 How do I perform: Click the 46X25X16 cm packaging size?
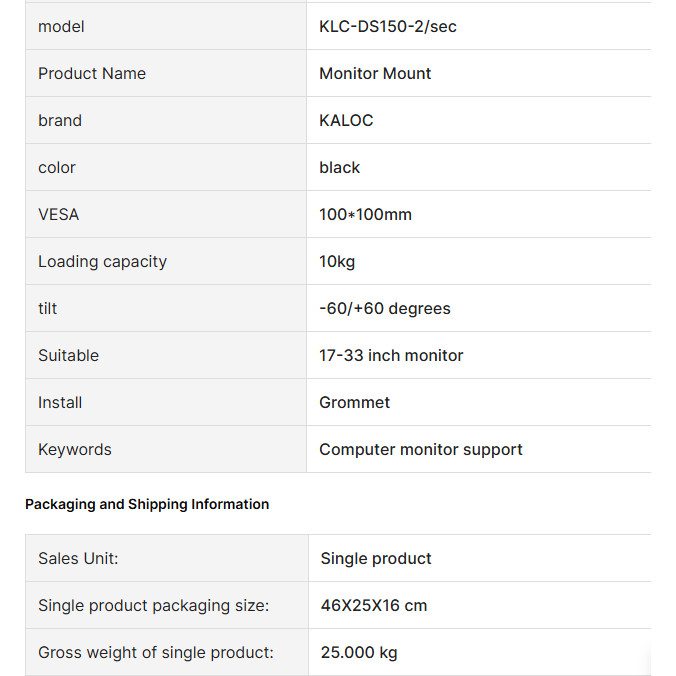(x=374, y=606)
